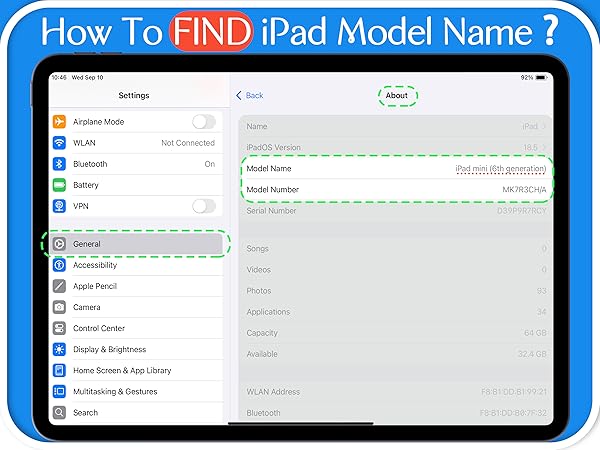Tap the About page title
Screen dimensions: 600x450
tap(396, 96)
